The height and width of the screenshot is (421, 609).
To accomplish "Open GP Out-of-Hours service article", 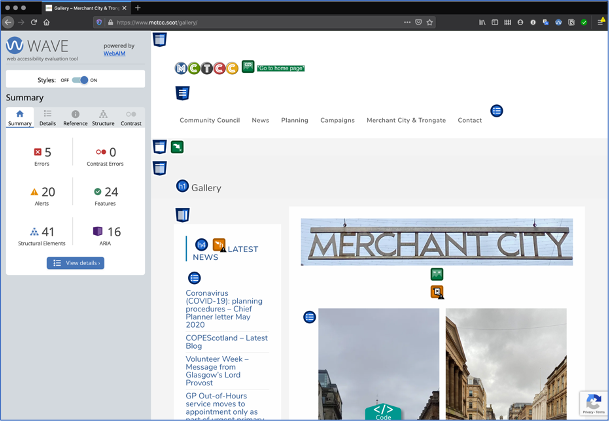I will click(x=222, y=407).
